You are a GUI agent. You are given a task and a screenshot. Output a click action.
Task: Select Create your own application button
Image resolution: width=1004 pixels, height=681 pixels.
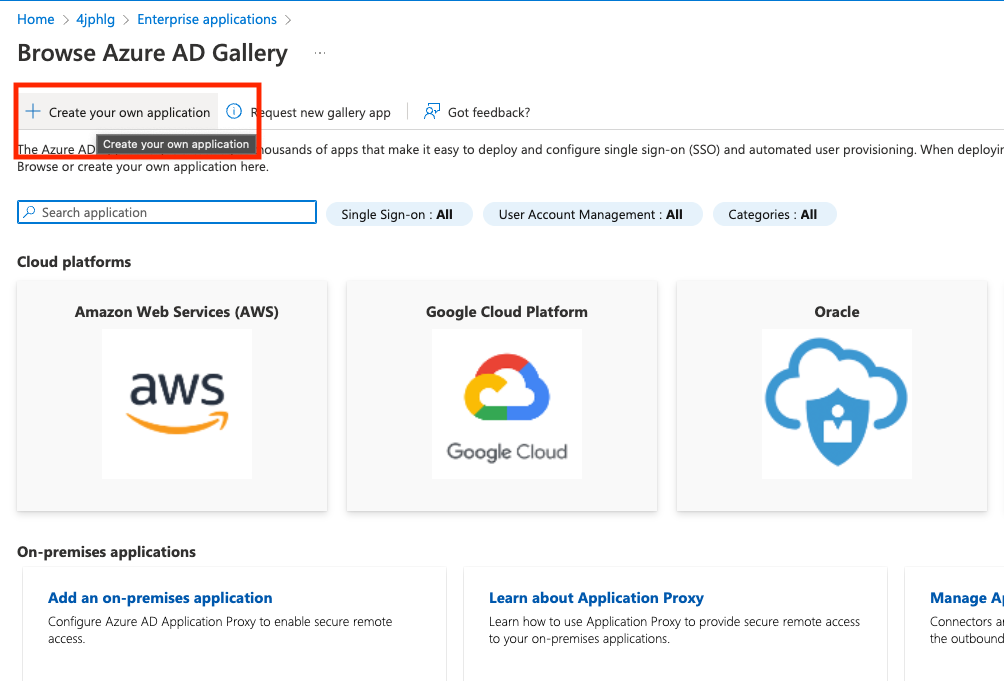(x=118, y=112)
